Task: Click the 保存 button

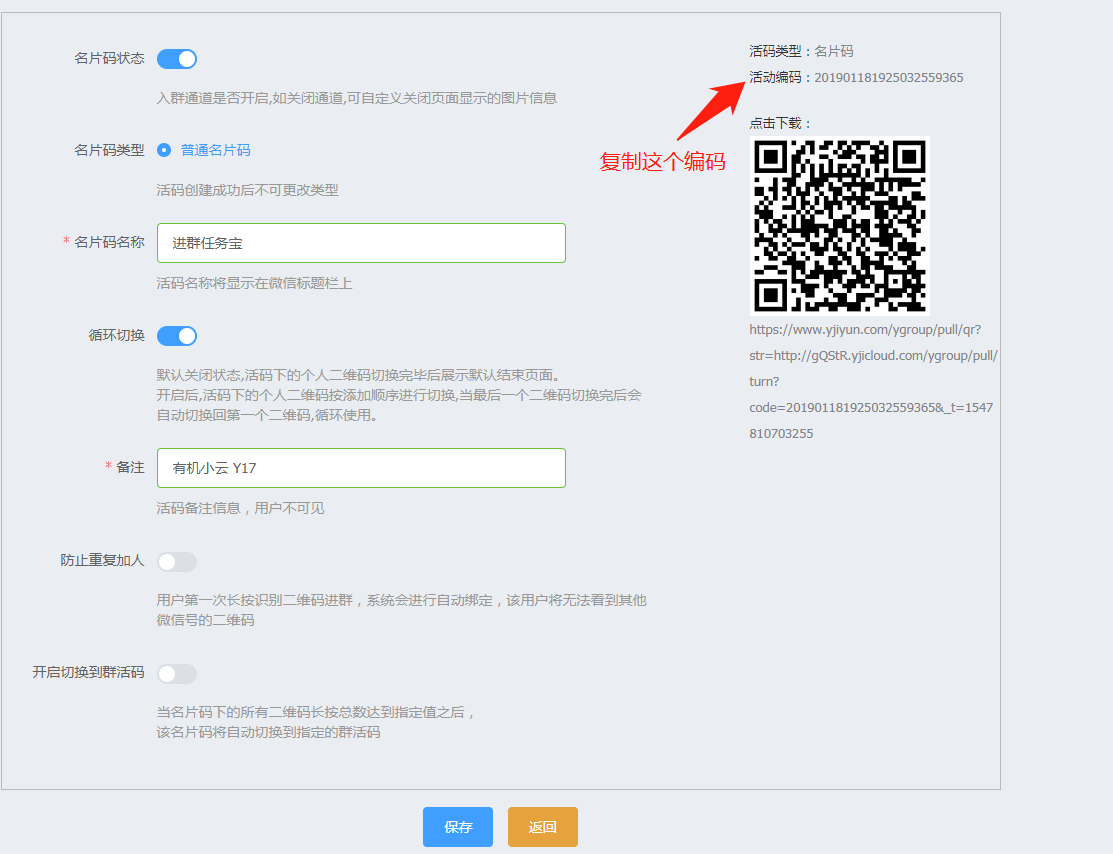Action: click(458, 827)
